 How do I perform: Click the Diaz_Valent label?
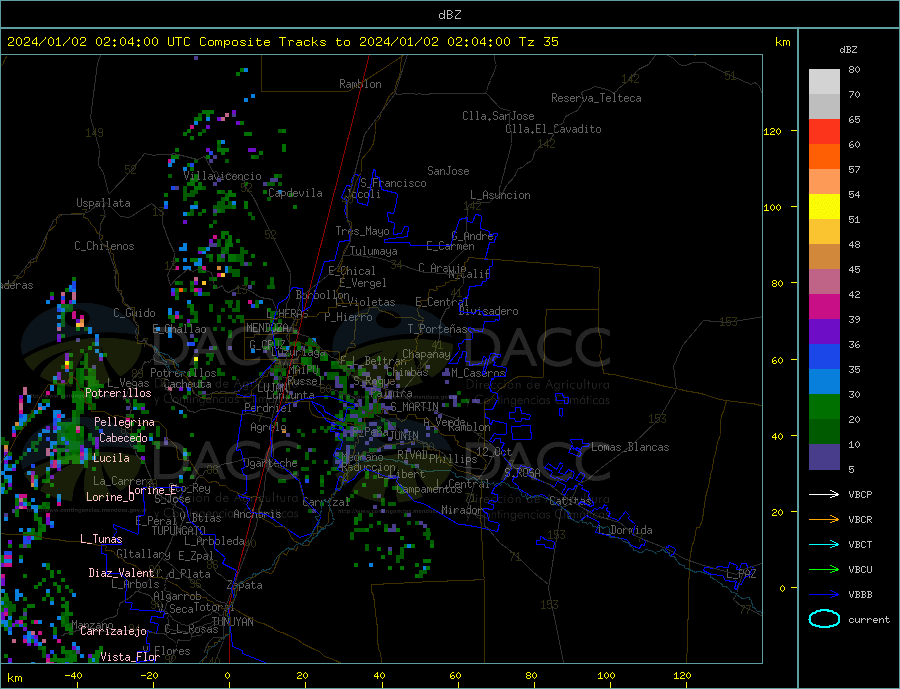coord(121,573)
